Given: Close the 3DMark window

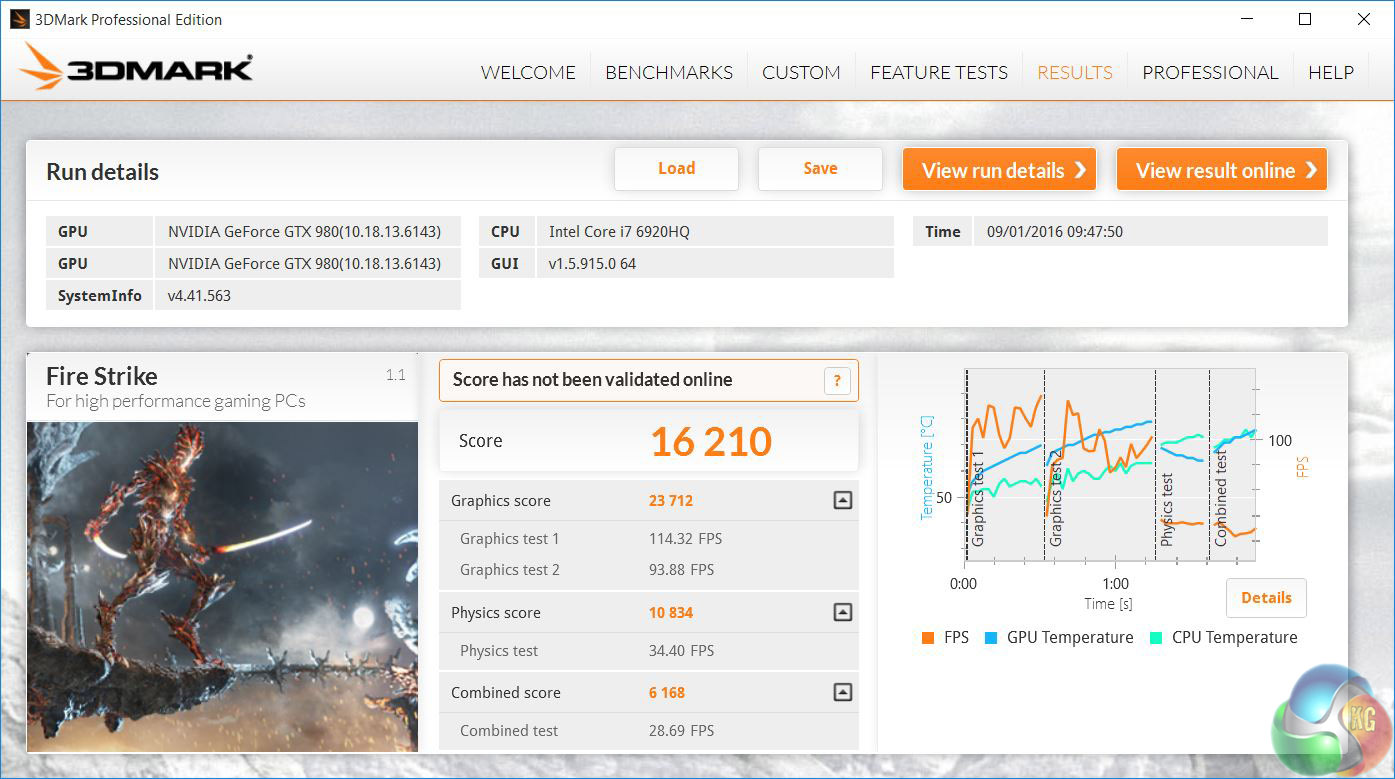Looking at the screenshot, I should click(x=1364, y=19).
